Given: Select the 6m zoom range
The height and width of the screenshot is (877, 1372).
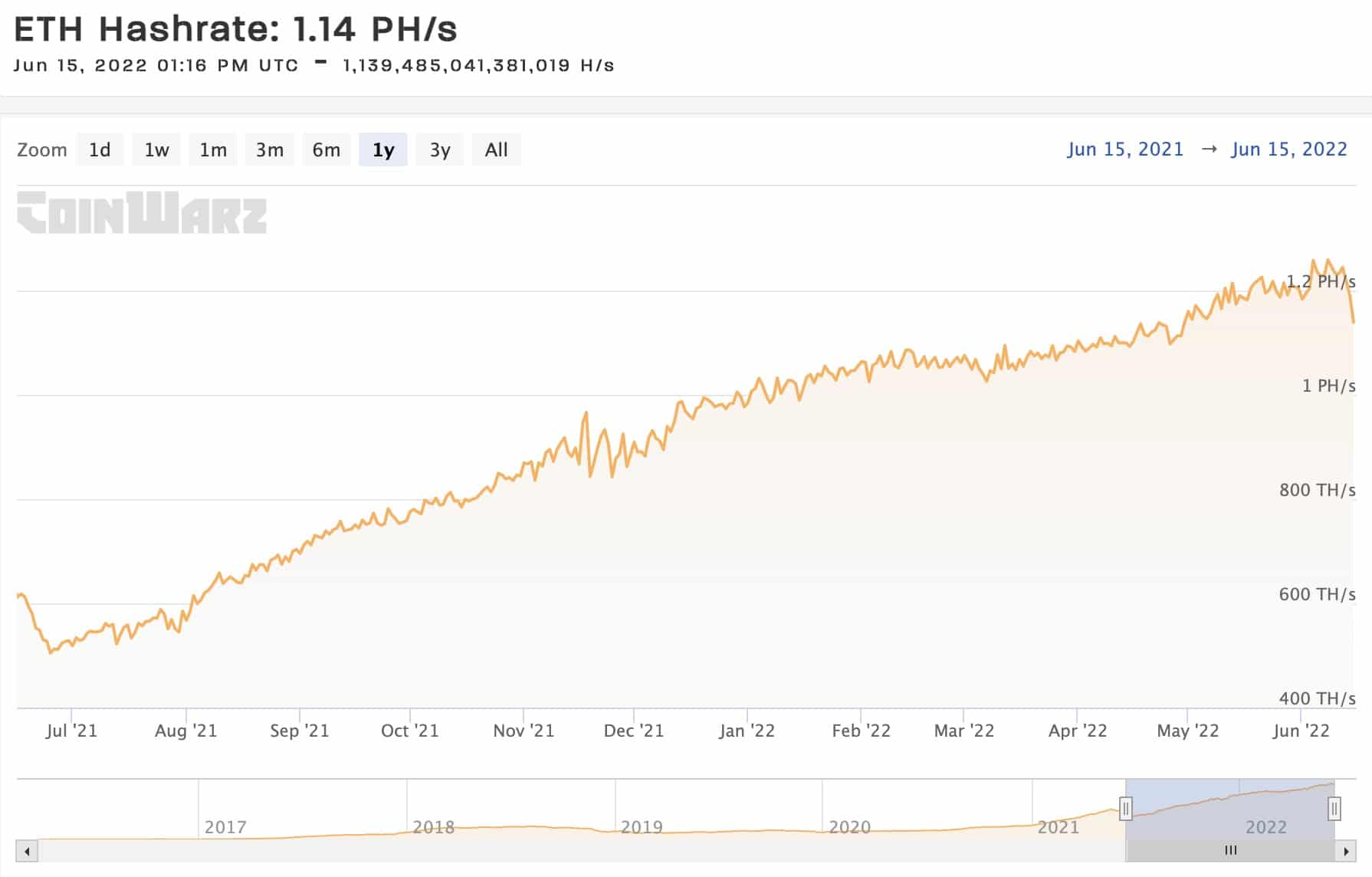Looking at the screenshot, I should click(x=327, y=149).
